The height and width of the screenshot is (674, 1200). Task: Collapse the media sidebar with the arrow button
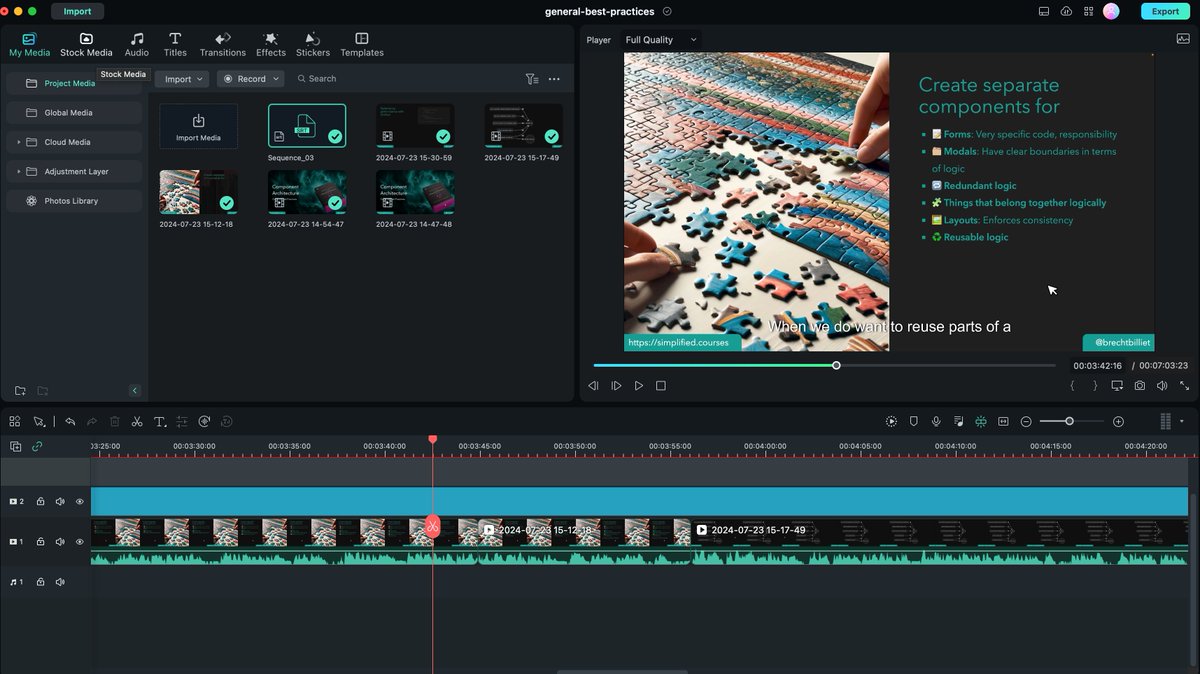tap(135, 391)
